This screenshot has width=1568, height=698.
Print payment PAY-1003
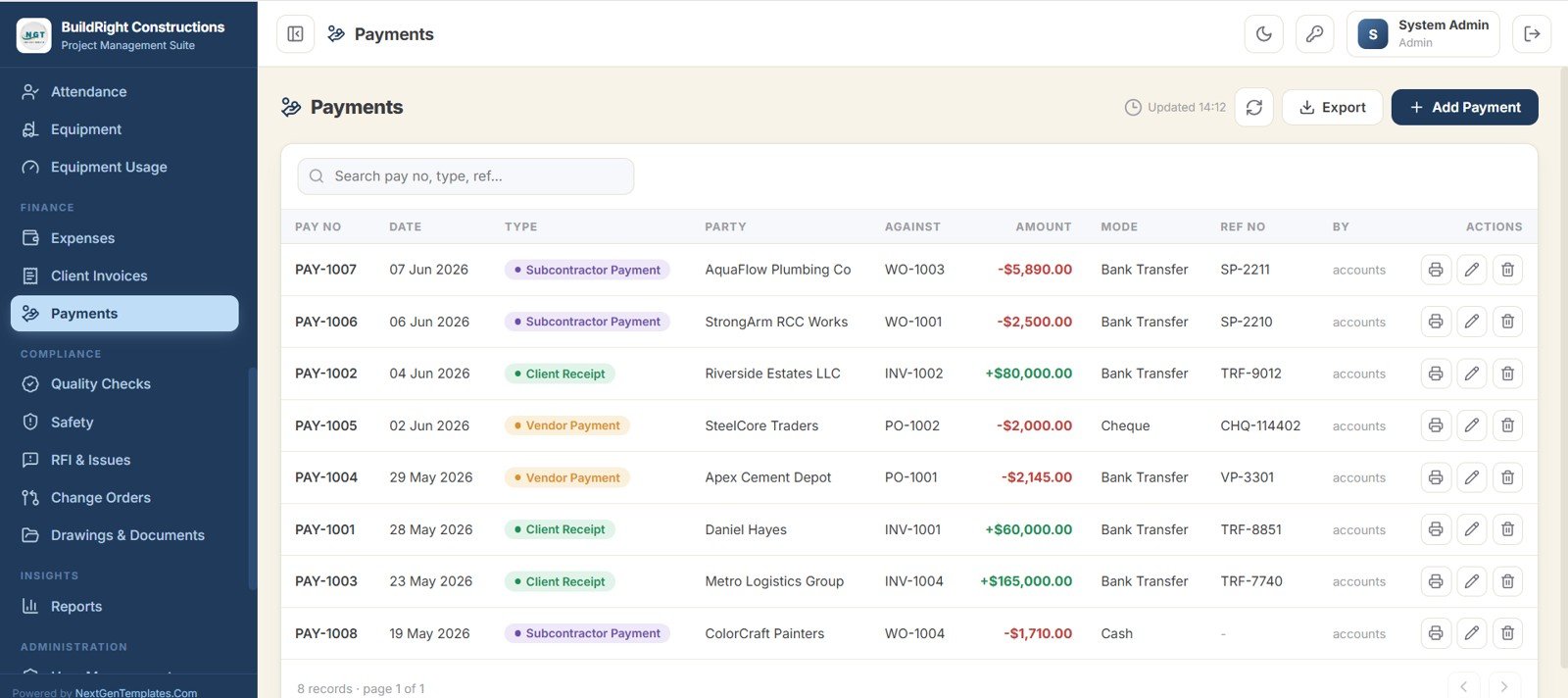[x=1436, y=581]
